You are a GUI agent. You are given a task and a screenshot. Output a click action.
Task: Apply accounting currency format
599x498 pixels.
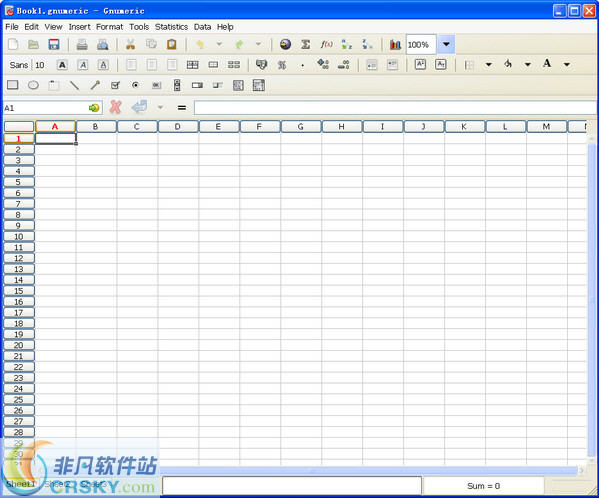pyautogui.click(x=261, y=65)
